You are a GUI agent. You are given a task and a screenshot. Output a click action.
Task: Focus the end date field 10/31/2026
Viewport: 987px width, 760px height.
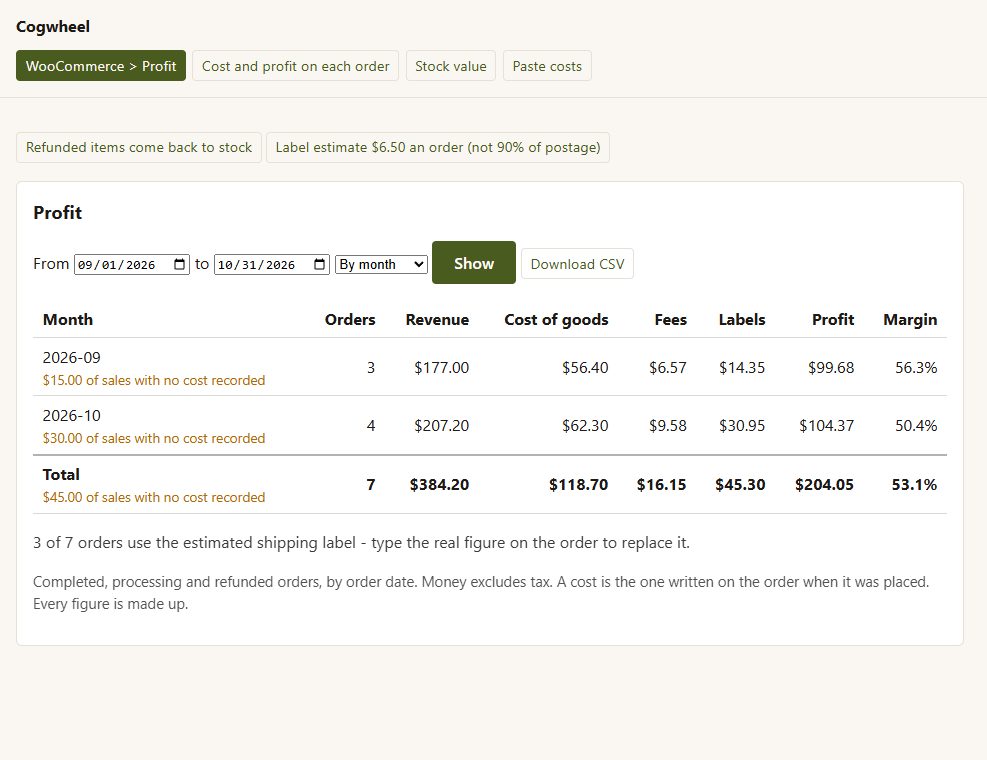pyautogui.click(x=271, y=264)
